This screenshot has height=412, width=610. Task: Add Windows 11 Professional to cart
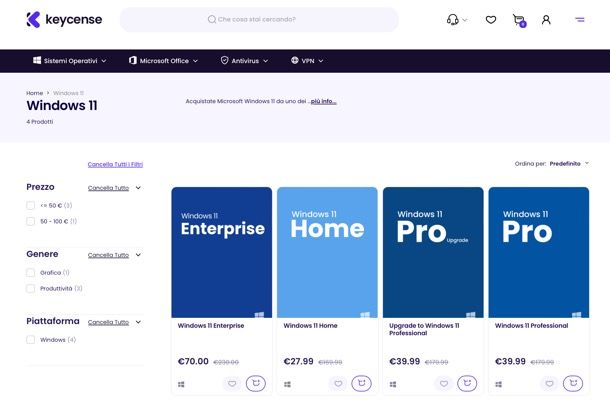[573, 383]
